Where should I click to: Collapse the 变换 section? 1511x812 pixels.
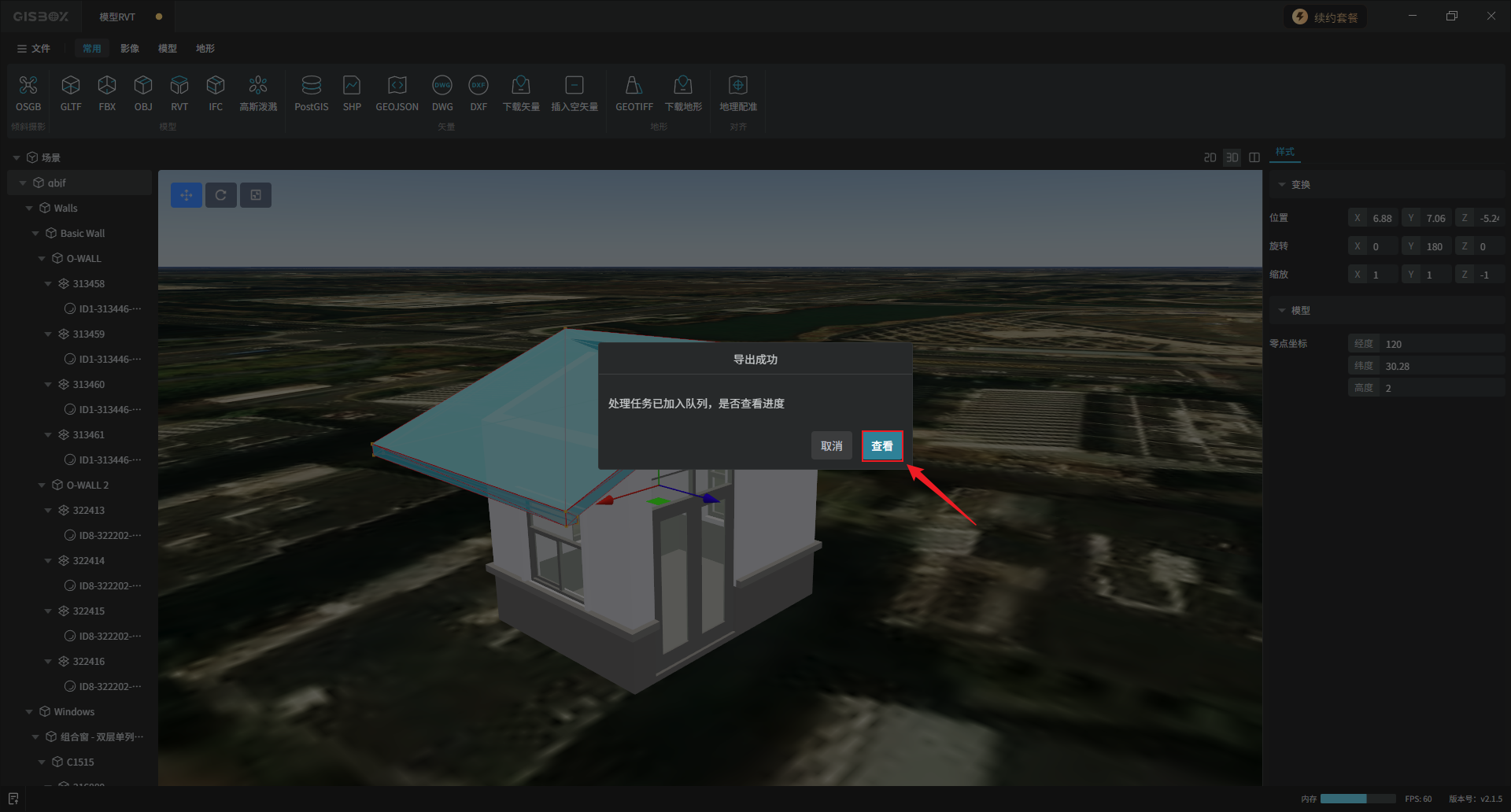(1282, 185)
